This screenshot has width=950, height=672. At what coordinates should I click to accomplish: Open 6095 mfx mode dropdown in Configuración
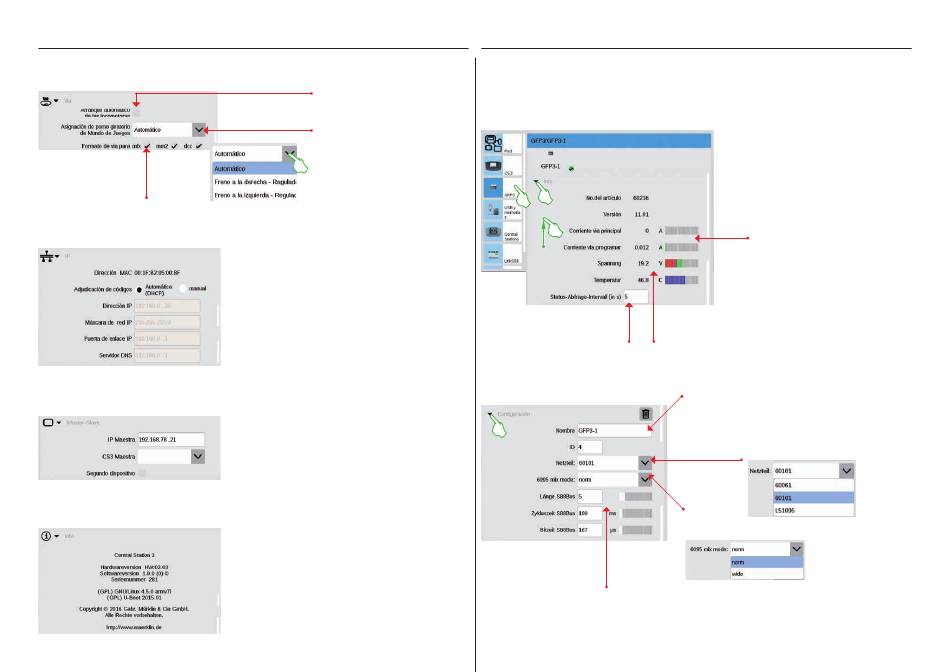coord(645,479)
